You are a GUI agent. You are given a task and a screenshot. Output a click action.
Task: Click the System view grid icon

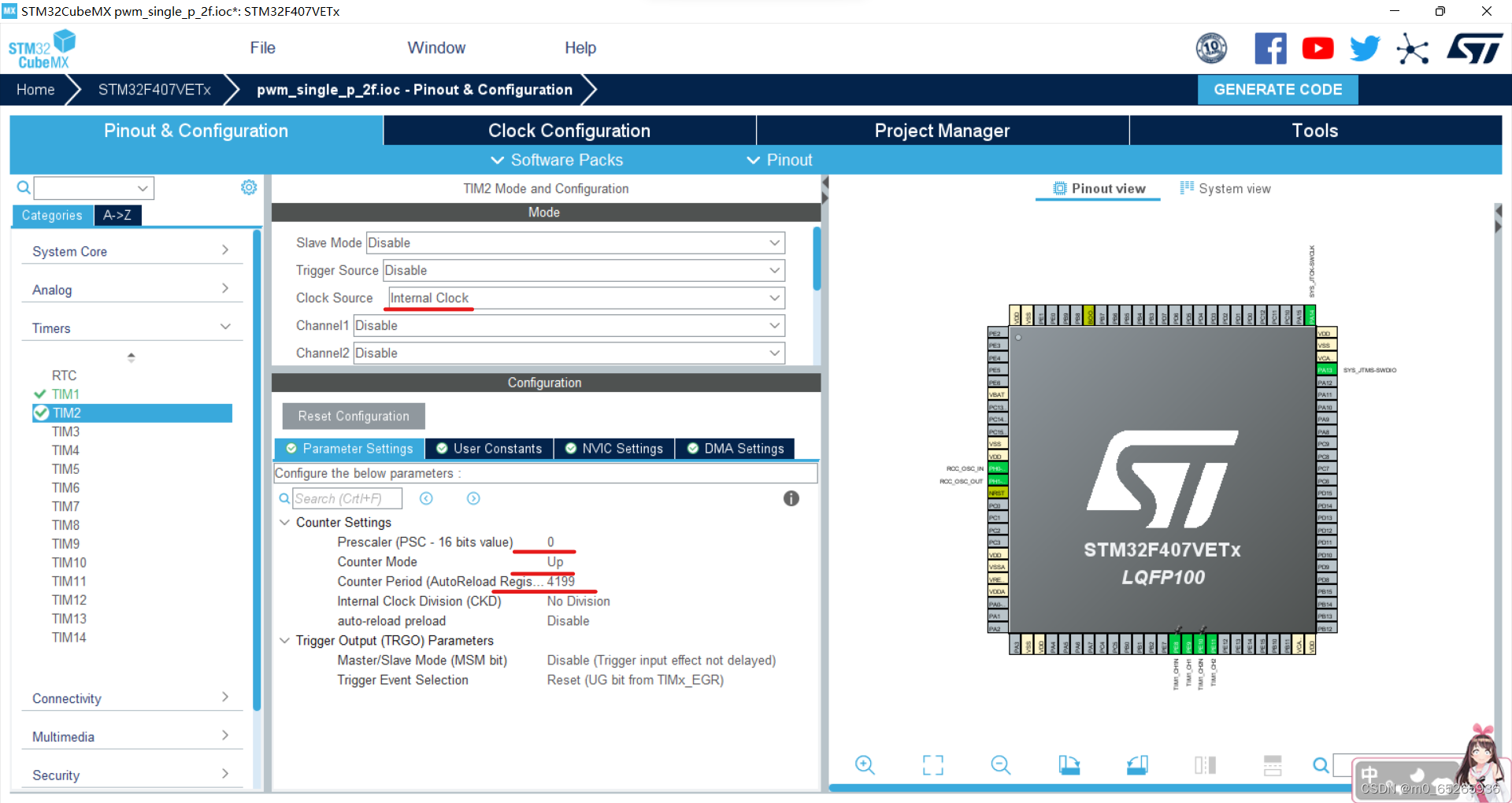click(1187, 187)
